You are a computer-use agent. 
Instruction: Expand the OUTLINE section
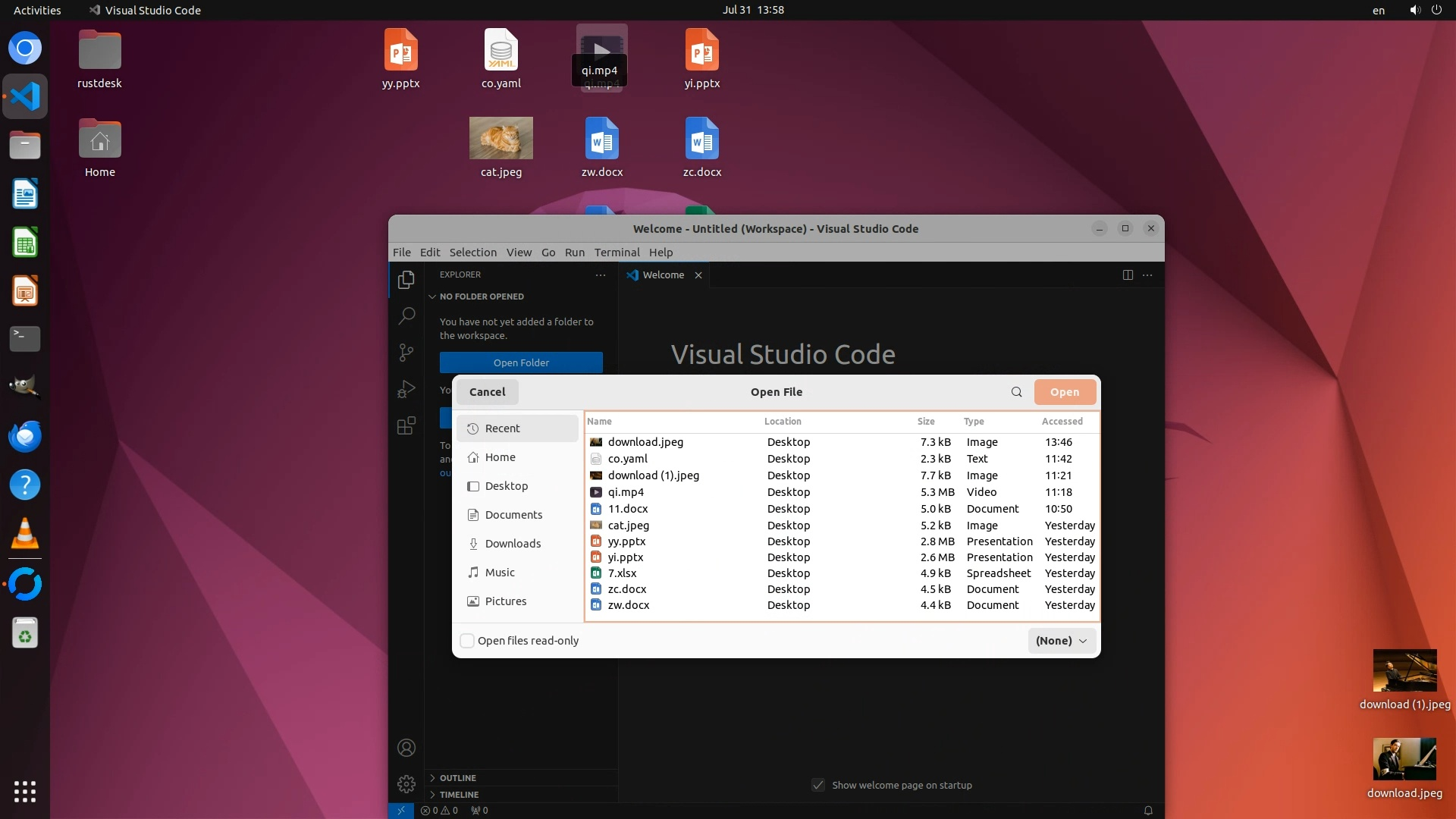[457, 778]
